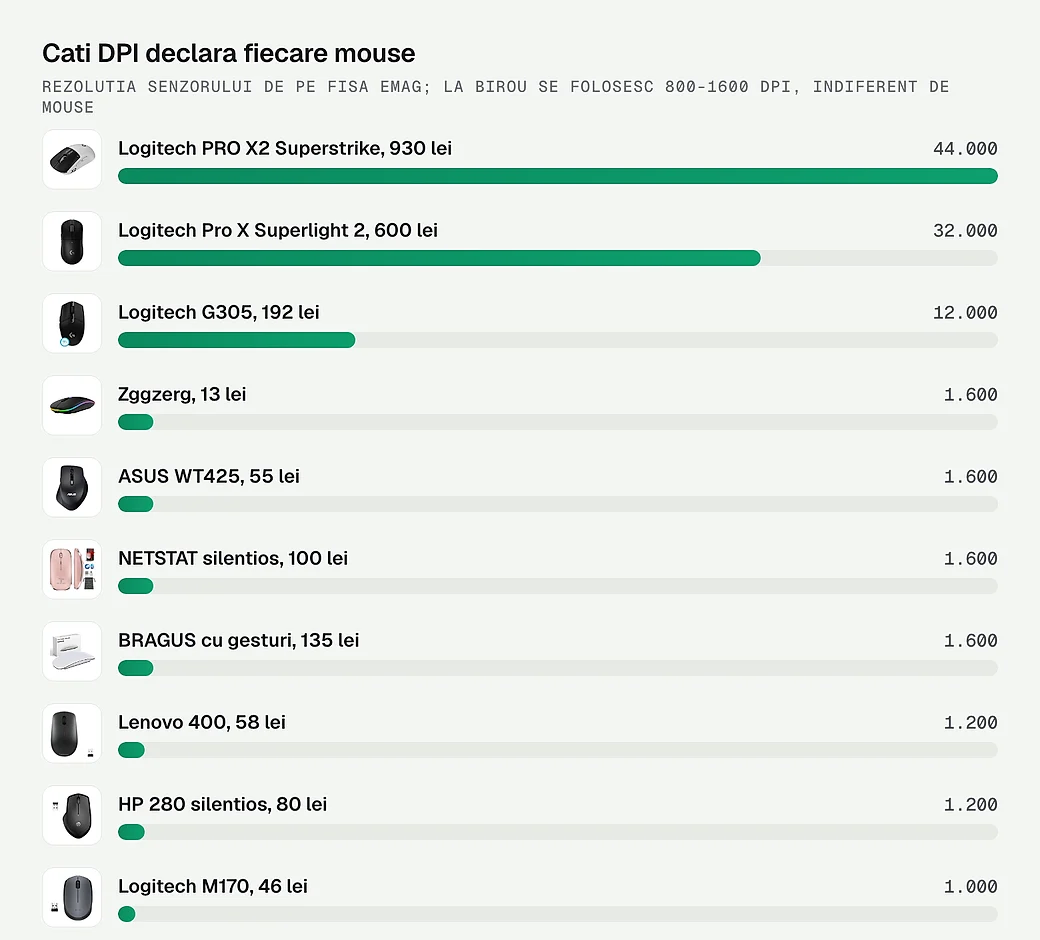Click the Logitech G305 product image

72,323
